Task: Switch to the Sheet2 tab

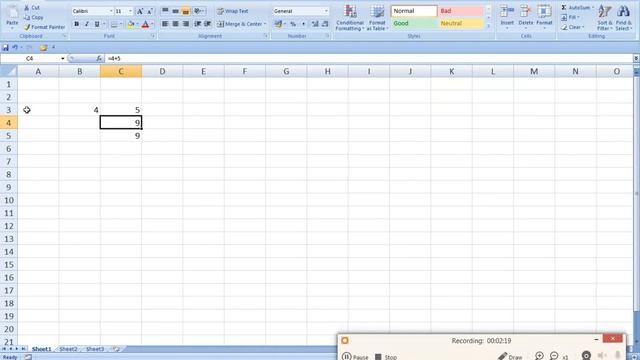Action: (68, 349)
